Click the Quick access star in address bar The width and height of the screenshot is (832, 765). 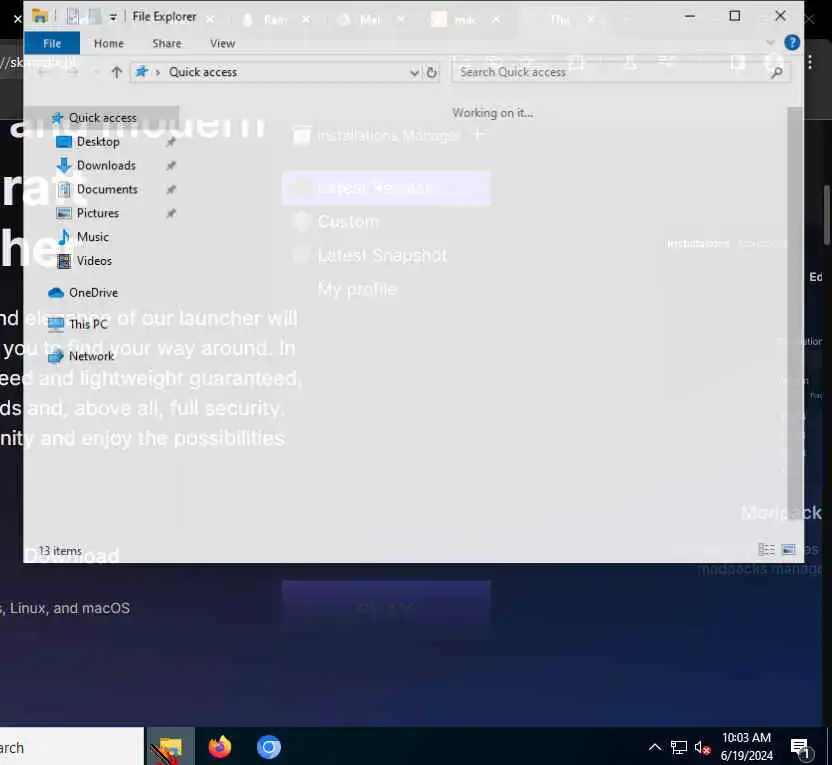click(142, 72)
